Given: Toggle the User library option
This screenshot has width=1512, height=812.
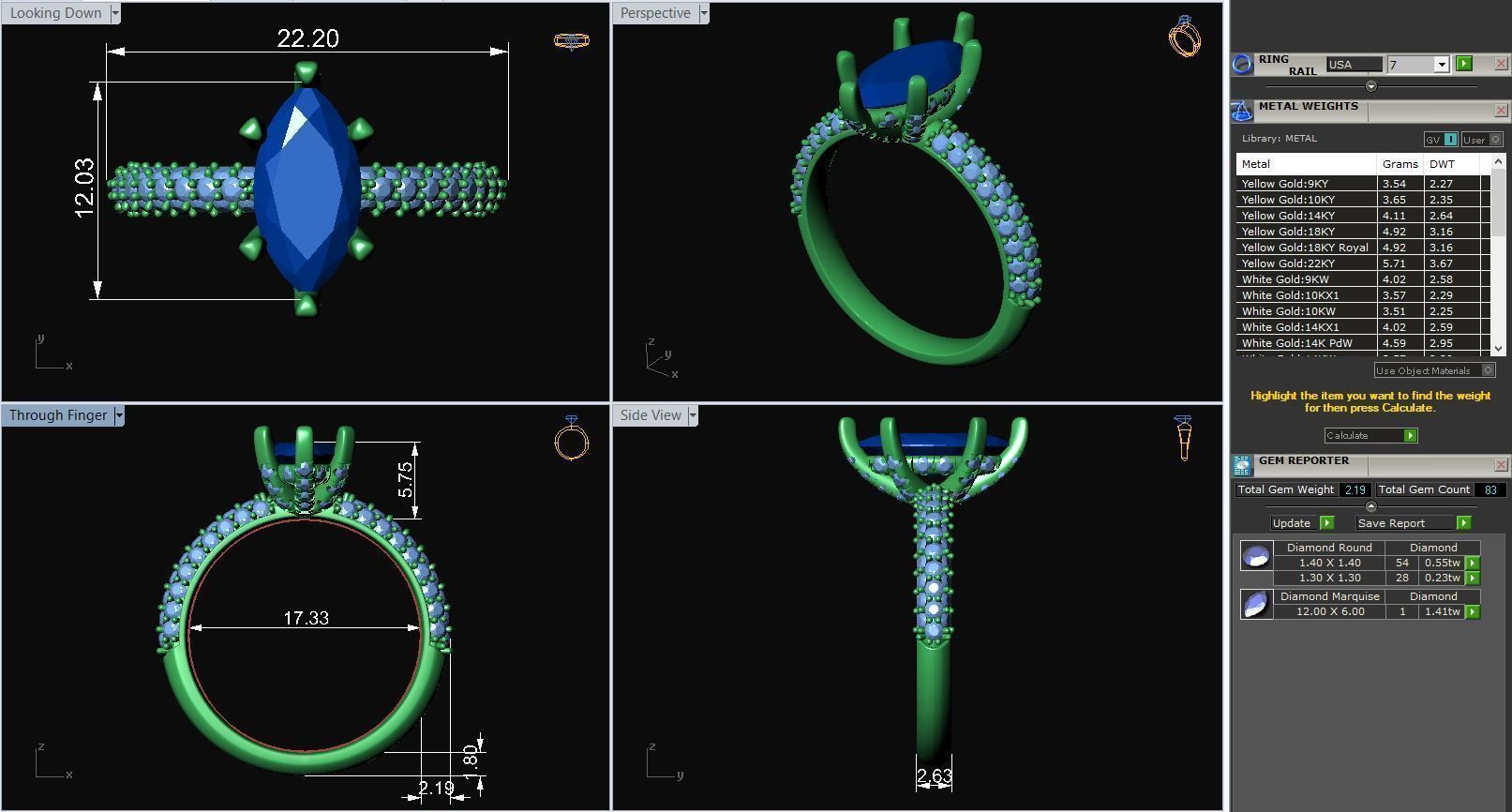Looking at the screenshot, I should pos(1482,139).
